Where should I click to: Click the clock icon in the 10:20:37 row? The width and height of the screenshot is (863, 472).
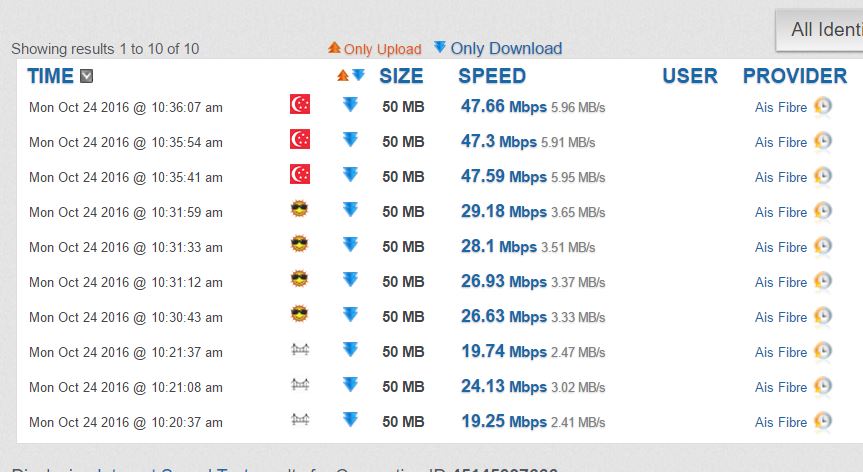click(823, 421)
